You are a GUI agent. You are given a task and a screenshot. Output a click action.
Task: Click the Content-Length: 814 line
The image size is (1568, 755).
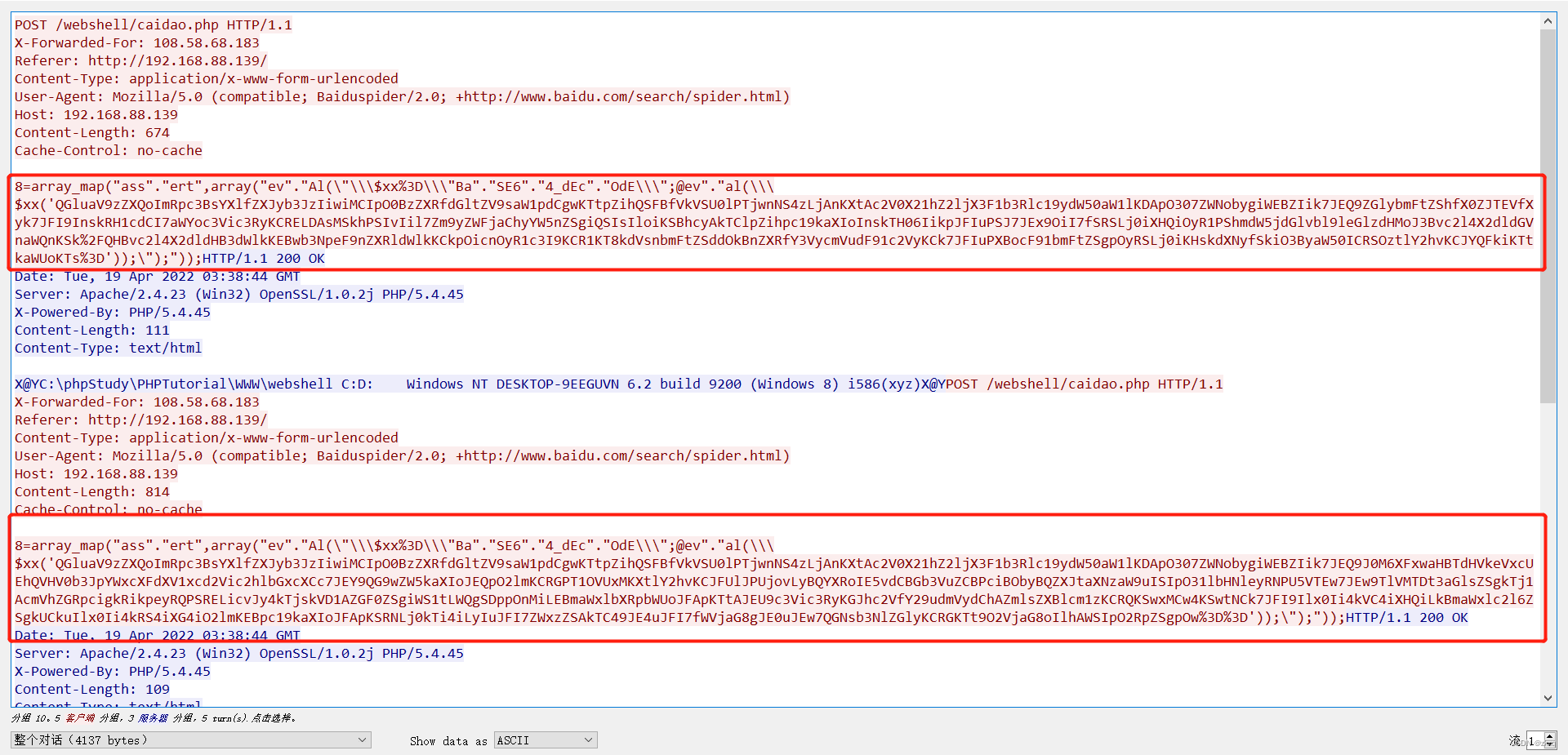click(x=91, y=491)
